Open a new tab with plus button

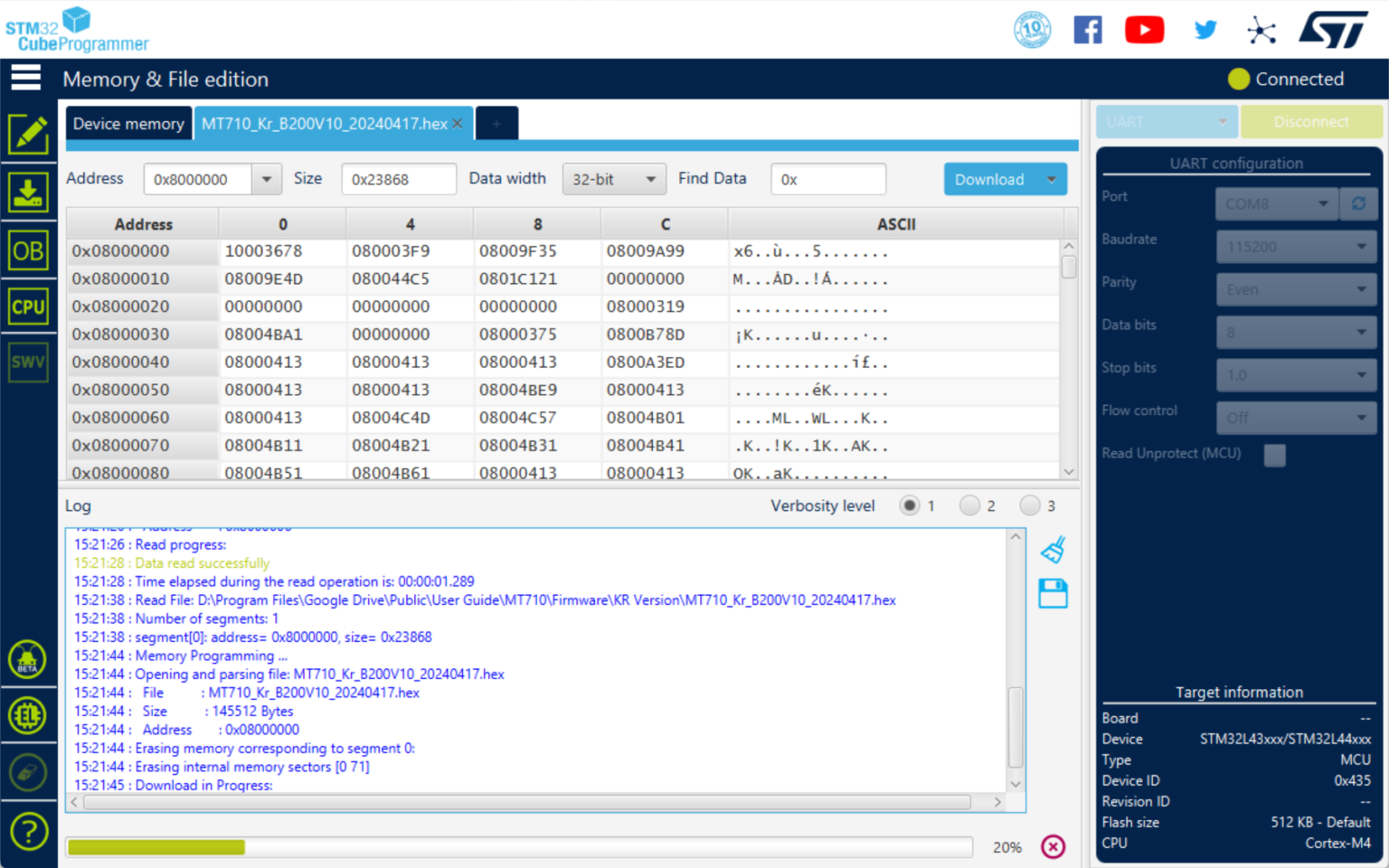coord(496,124)
